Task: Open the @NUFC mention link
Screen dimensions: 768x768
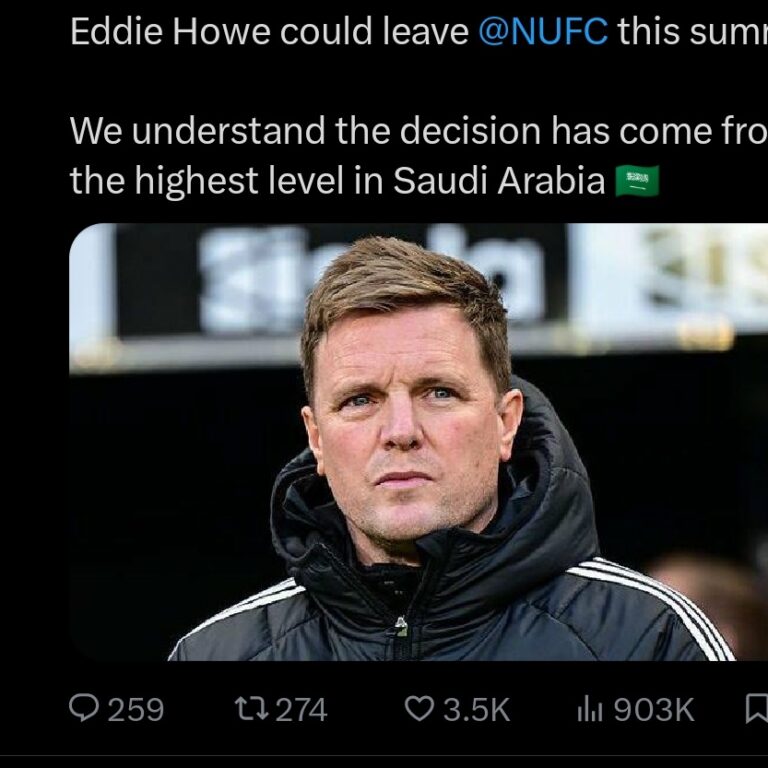Action: click(x=543, y=32)
